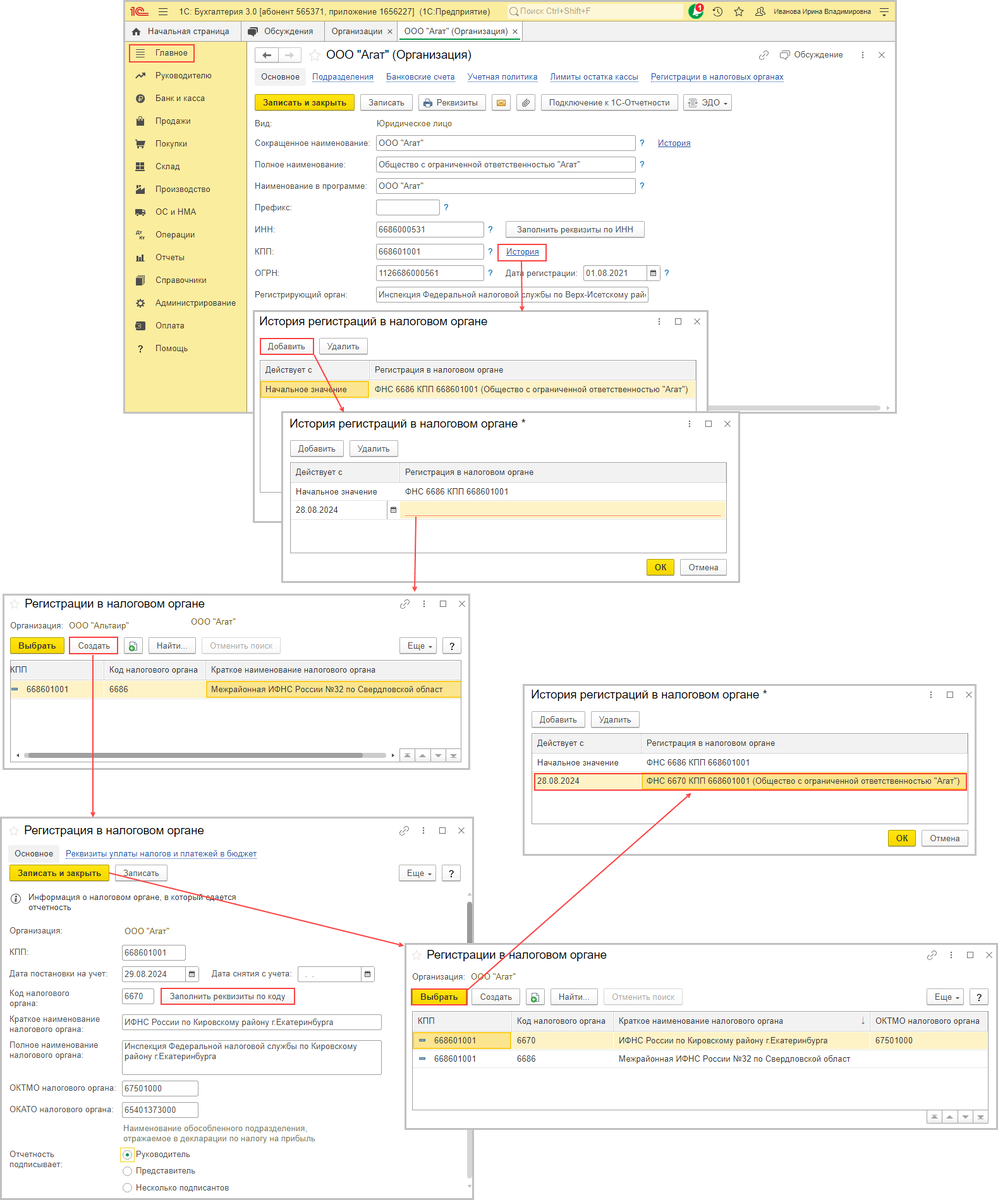The image size is (998, 1200).
Task: Select history row ФНС 6670 КПП 668601001
Action: point(750,781)
